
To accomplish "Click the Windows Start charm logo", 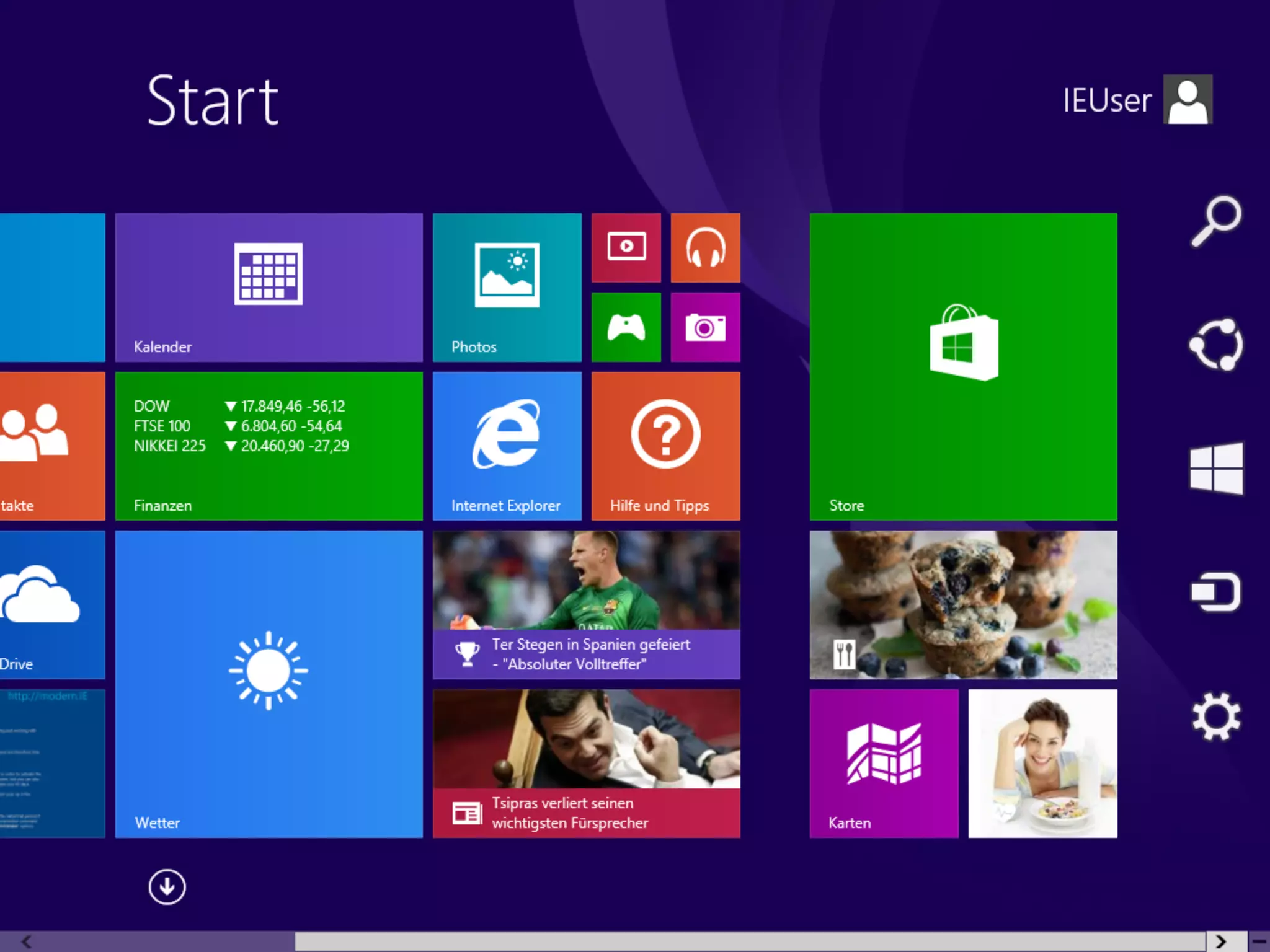I will click(1216, 469).
